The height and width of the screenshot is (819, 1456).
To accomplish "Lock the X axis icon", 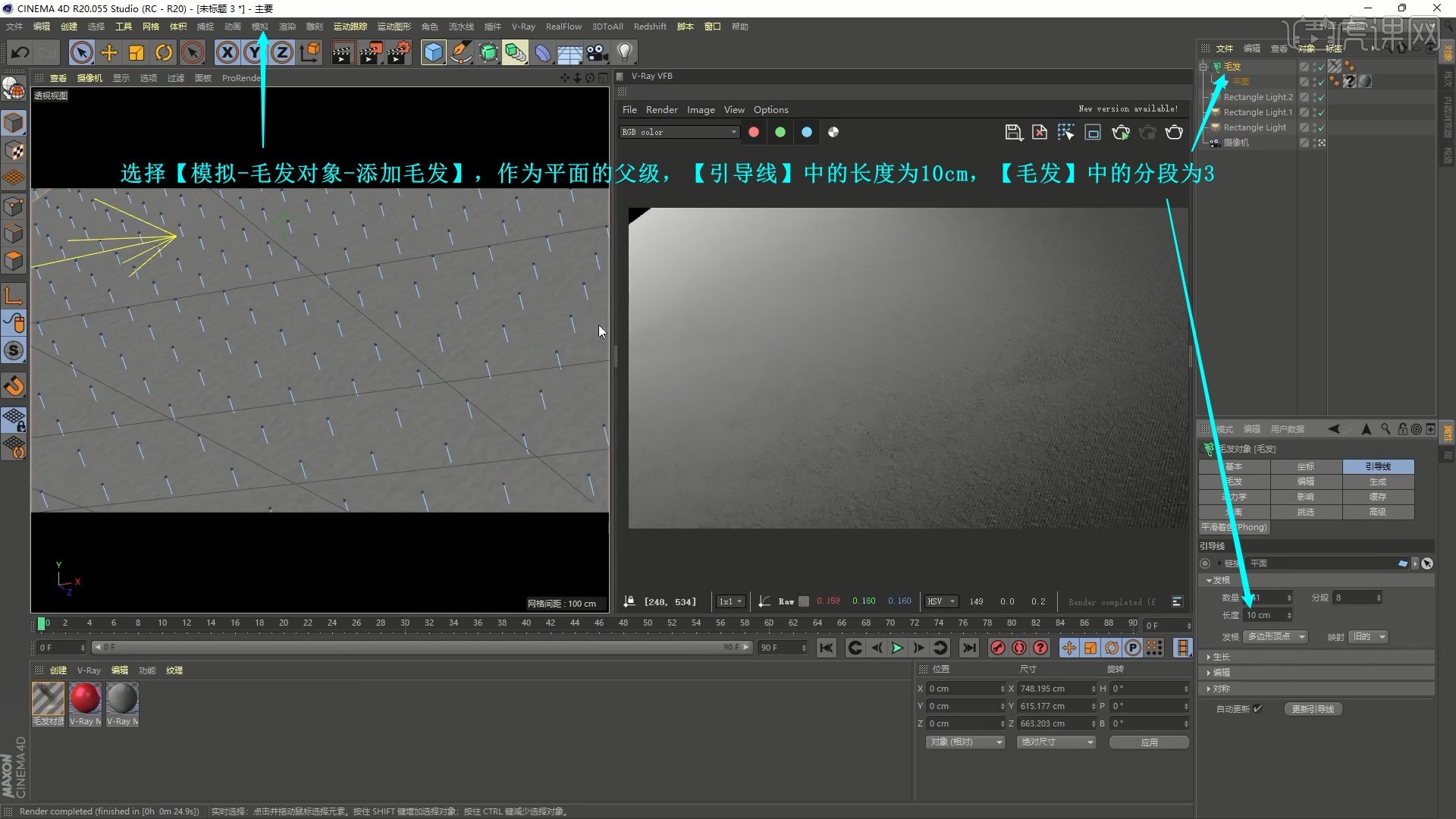I will pos(227,52).
